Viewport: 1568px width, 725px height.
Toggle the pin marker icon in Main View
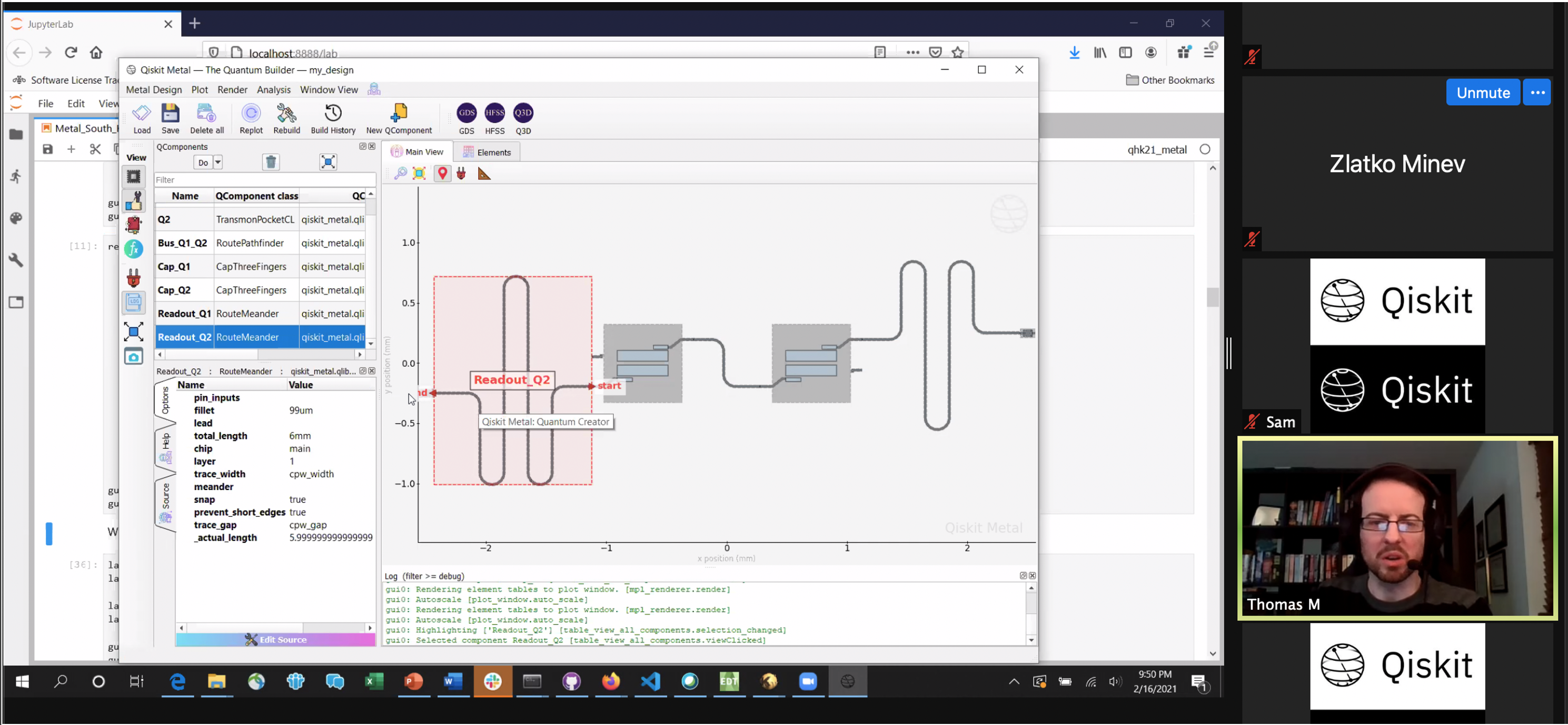click(x=442, y=174)
